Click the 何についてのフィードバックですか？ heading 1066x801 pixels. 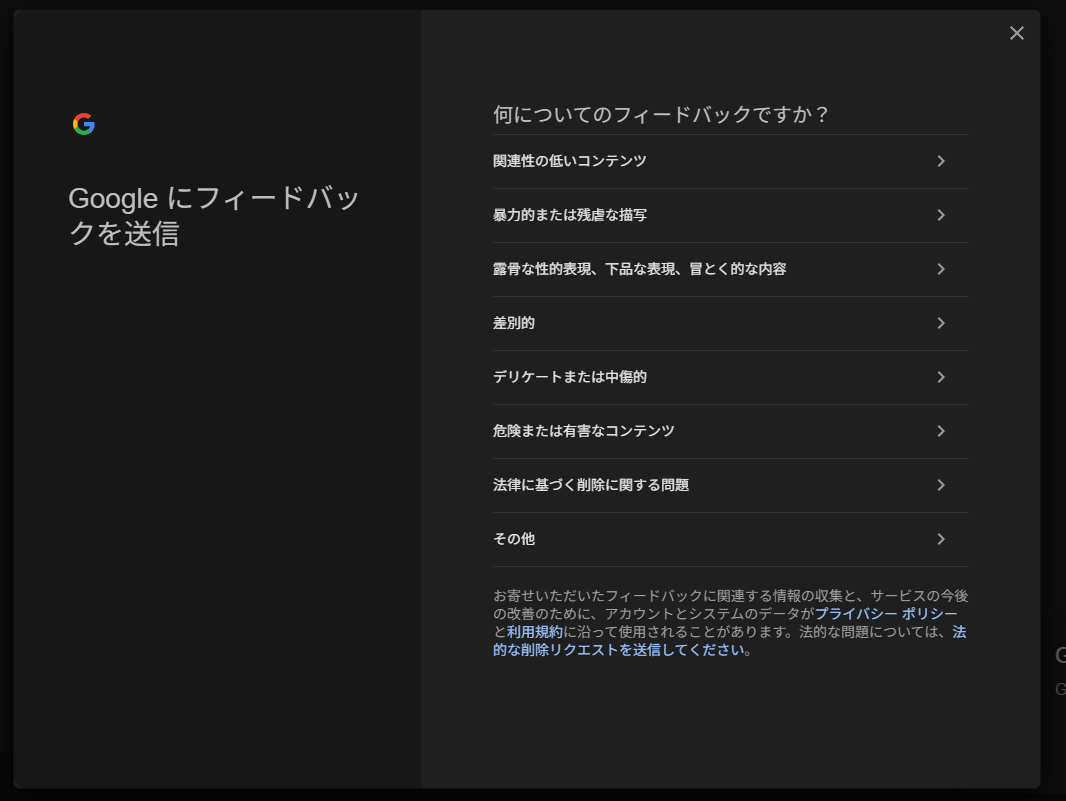point(661,114)
